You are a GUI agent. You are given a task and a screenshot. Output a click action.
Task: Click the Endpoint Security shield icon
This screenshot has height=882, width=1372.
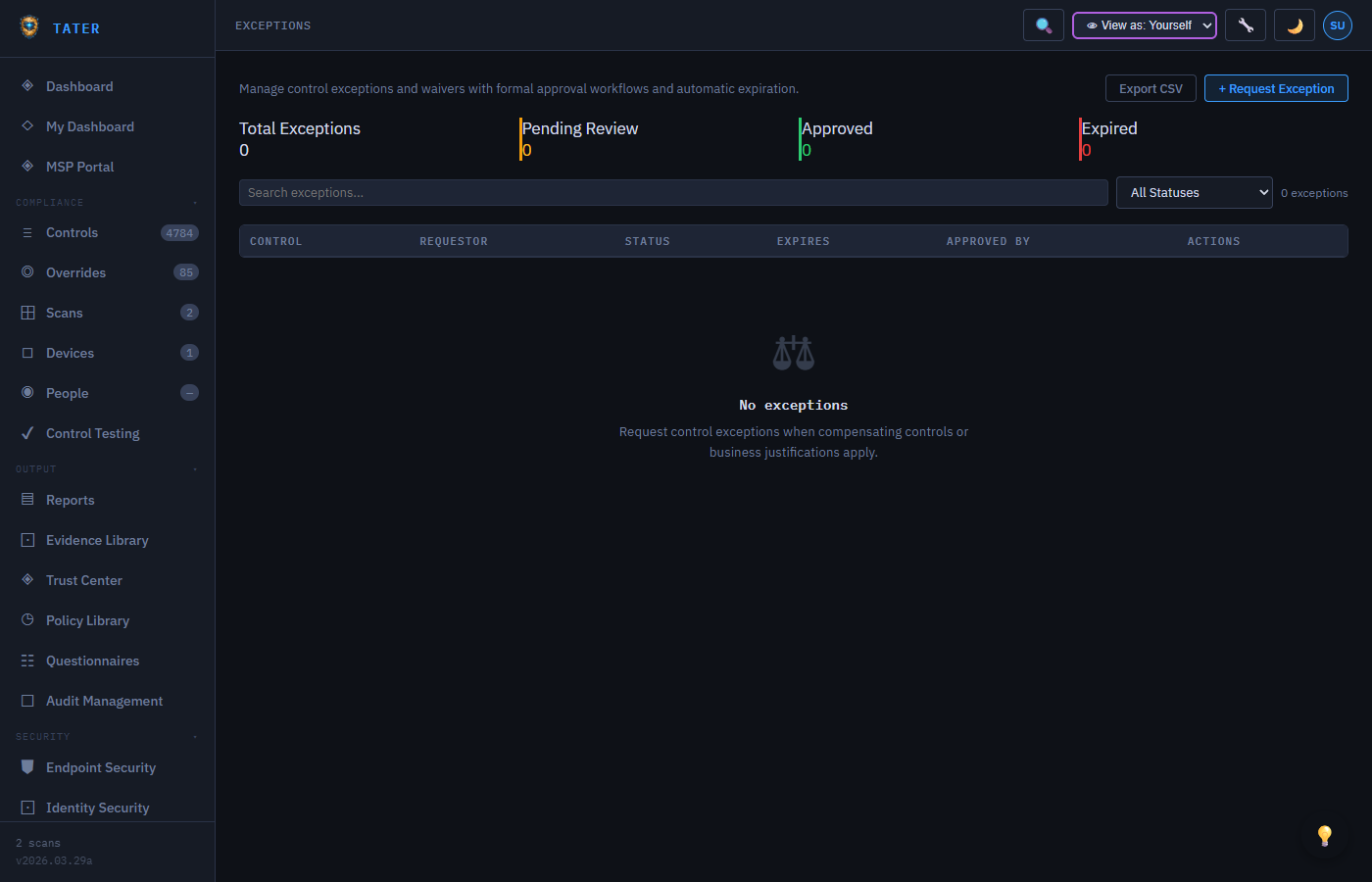click(x=27, y=767)
